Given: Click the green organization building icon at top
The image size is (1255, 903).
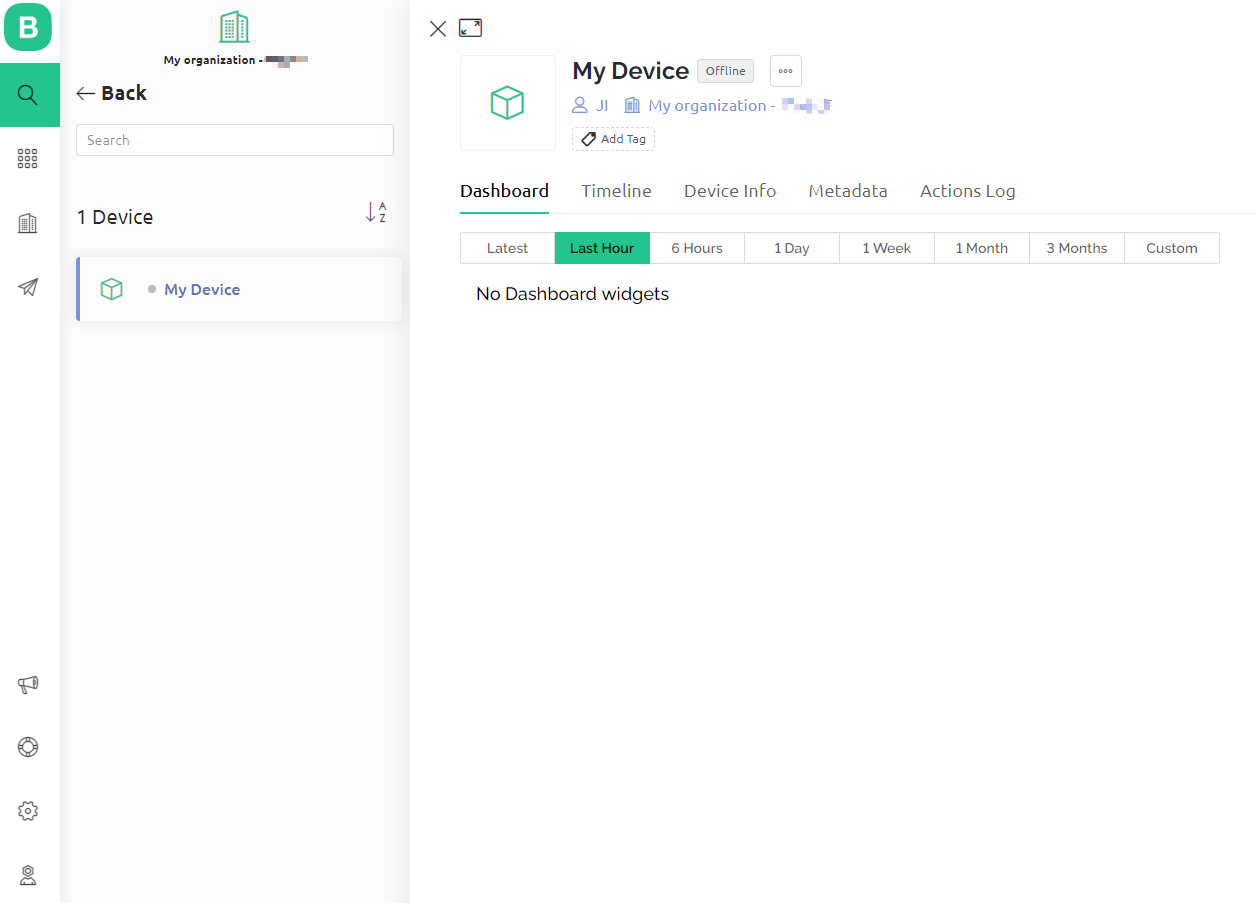Looking at the screenshot, I should [x=234, y=27].
